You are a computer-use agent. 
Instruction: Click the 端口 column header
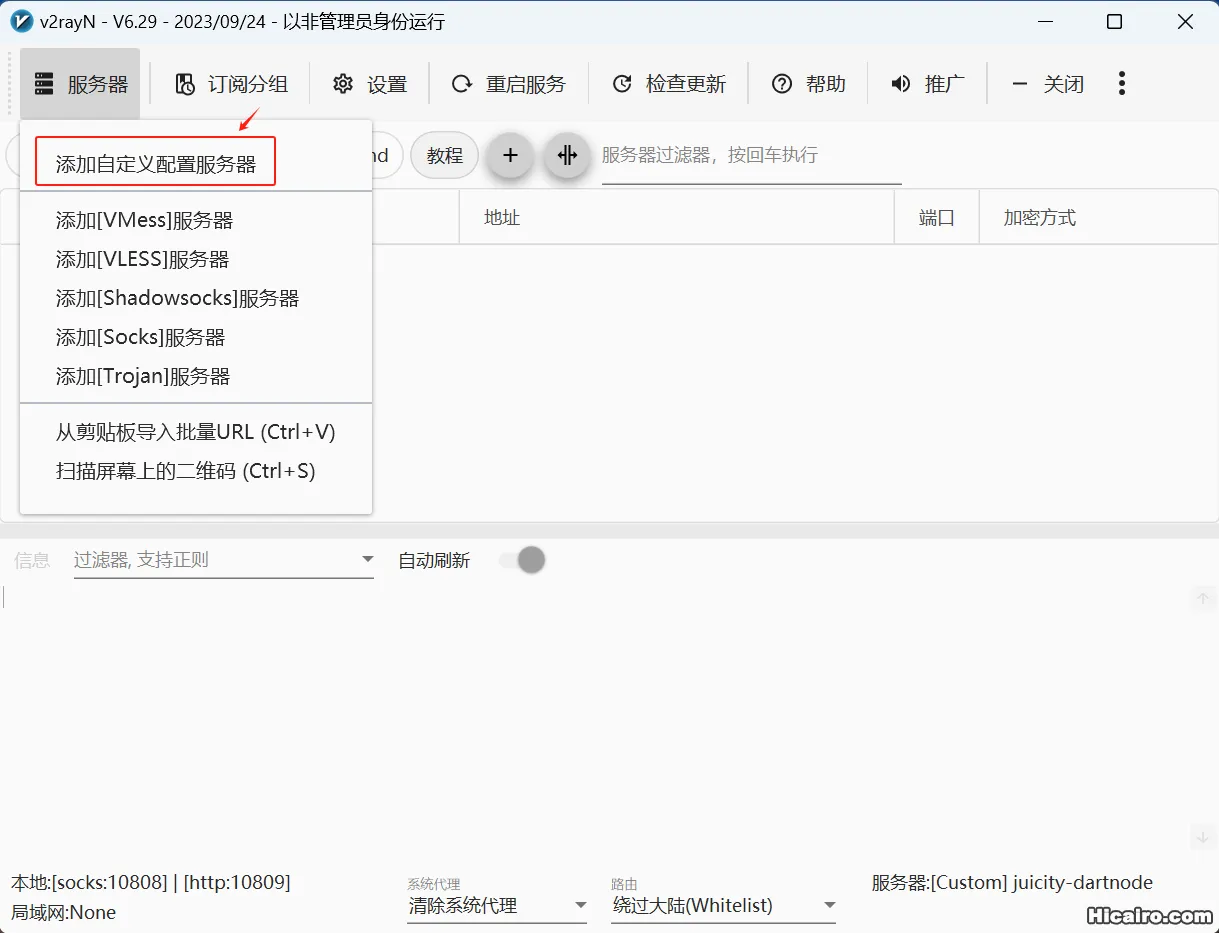937,218
